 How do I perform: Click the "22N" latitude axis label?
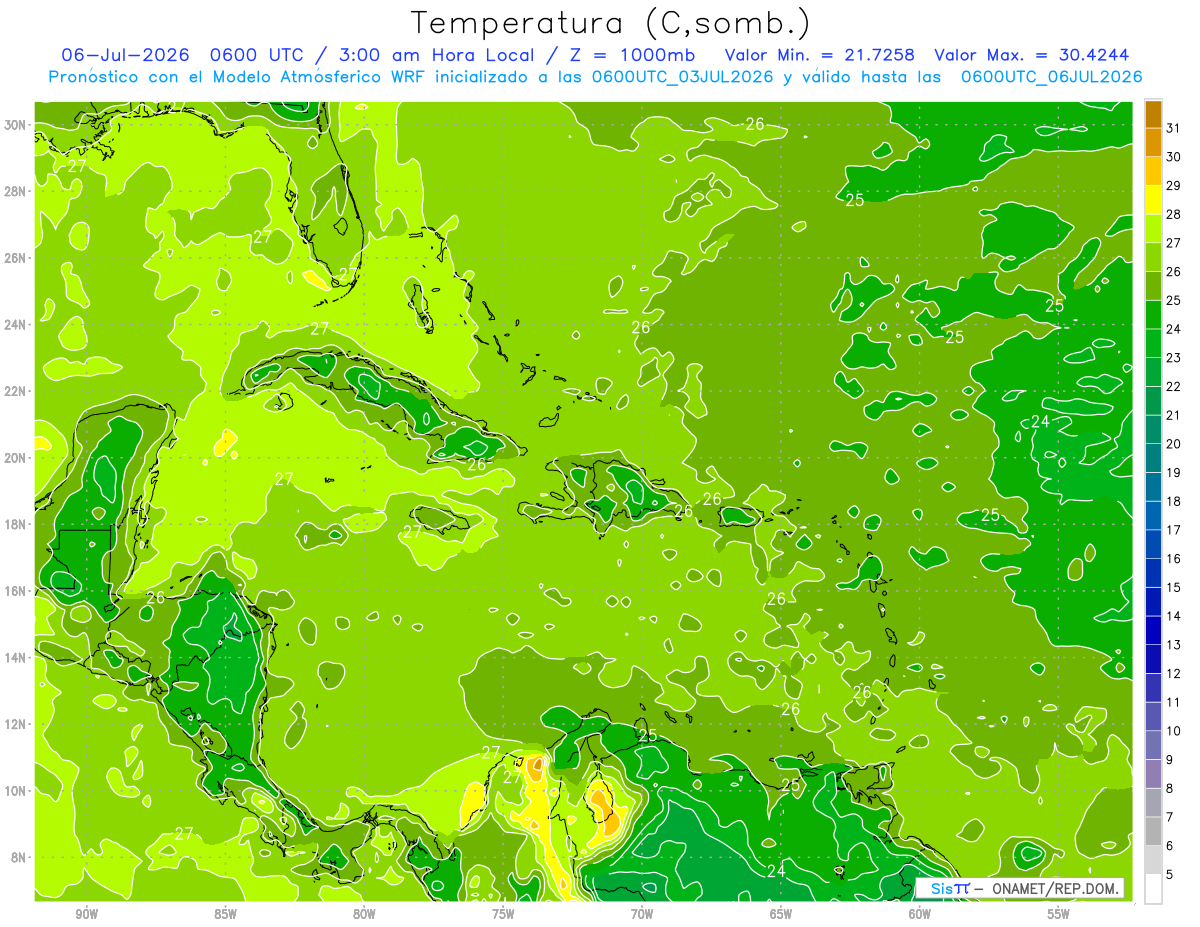coord(17,391)
